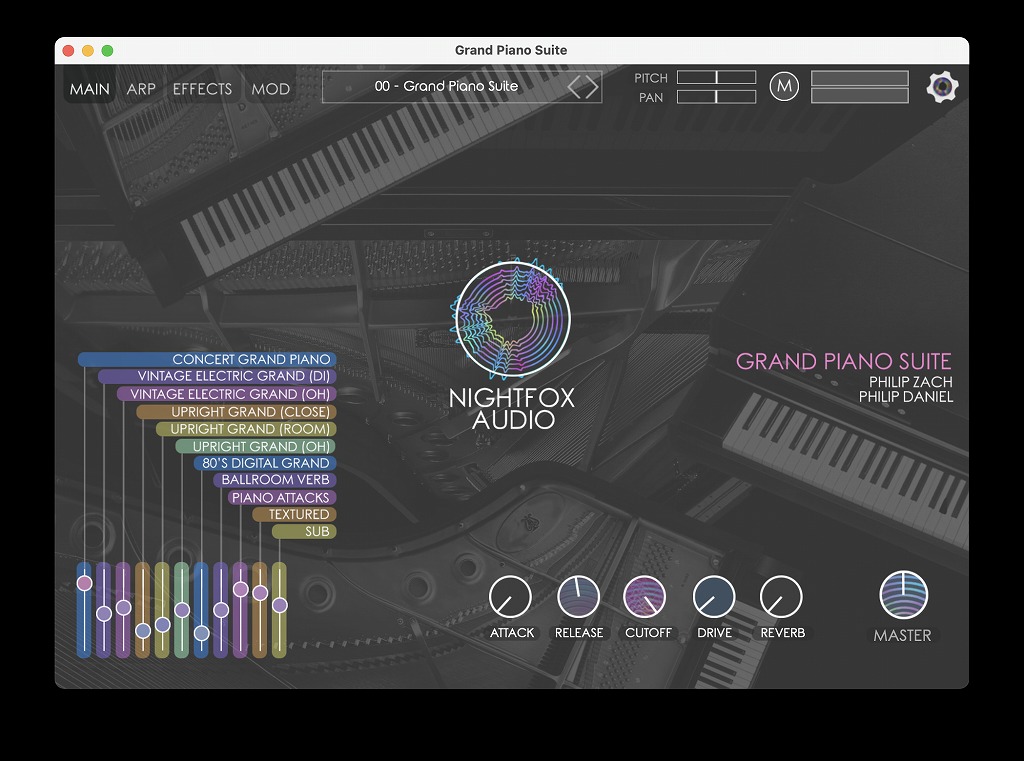Open the settings gear icon

tap(942, 88)
